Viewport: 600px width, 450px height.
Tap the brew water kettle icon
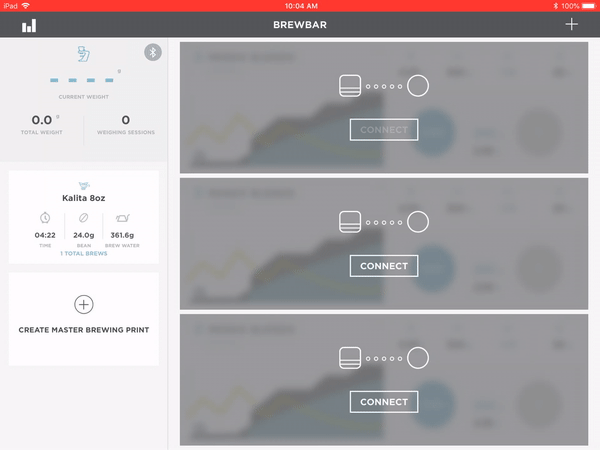pos(124,218)
